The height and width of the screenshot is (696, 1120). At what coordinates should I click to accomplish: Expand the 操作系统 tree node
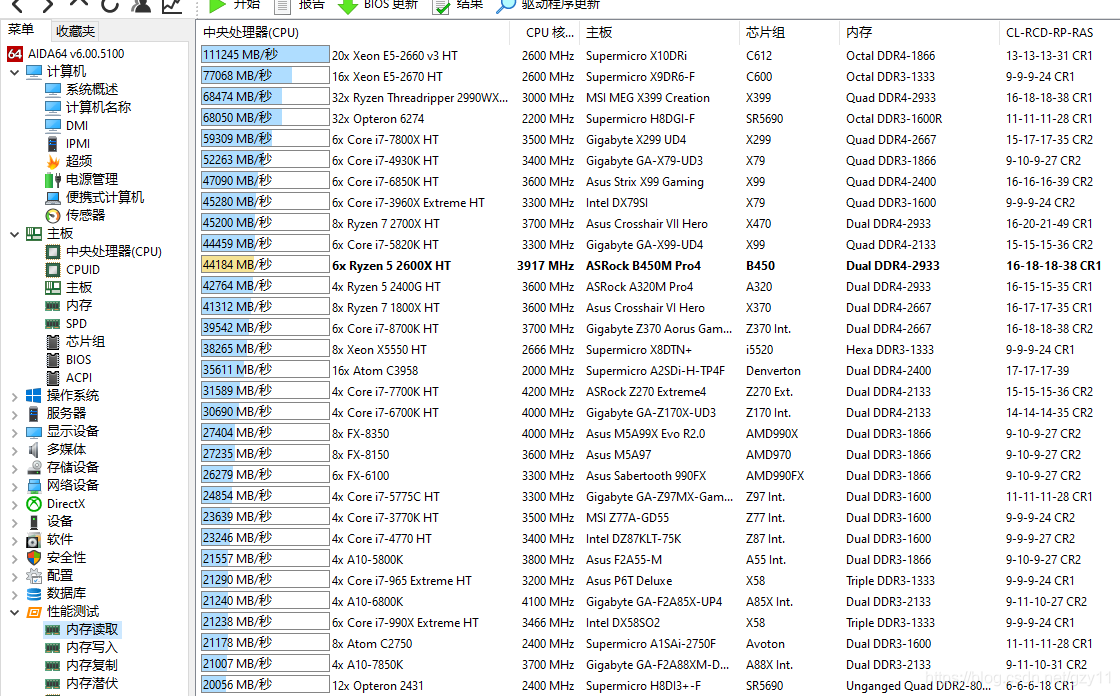tap(14, 396)
